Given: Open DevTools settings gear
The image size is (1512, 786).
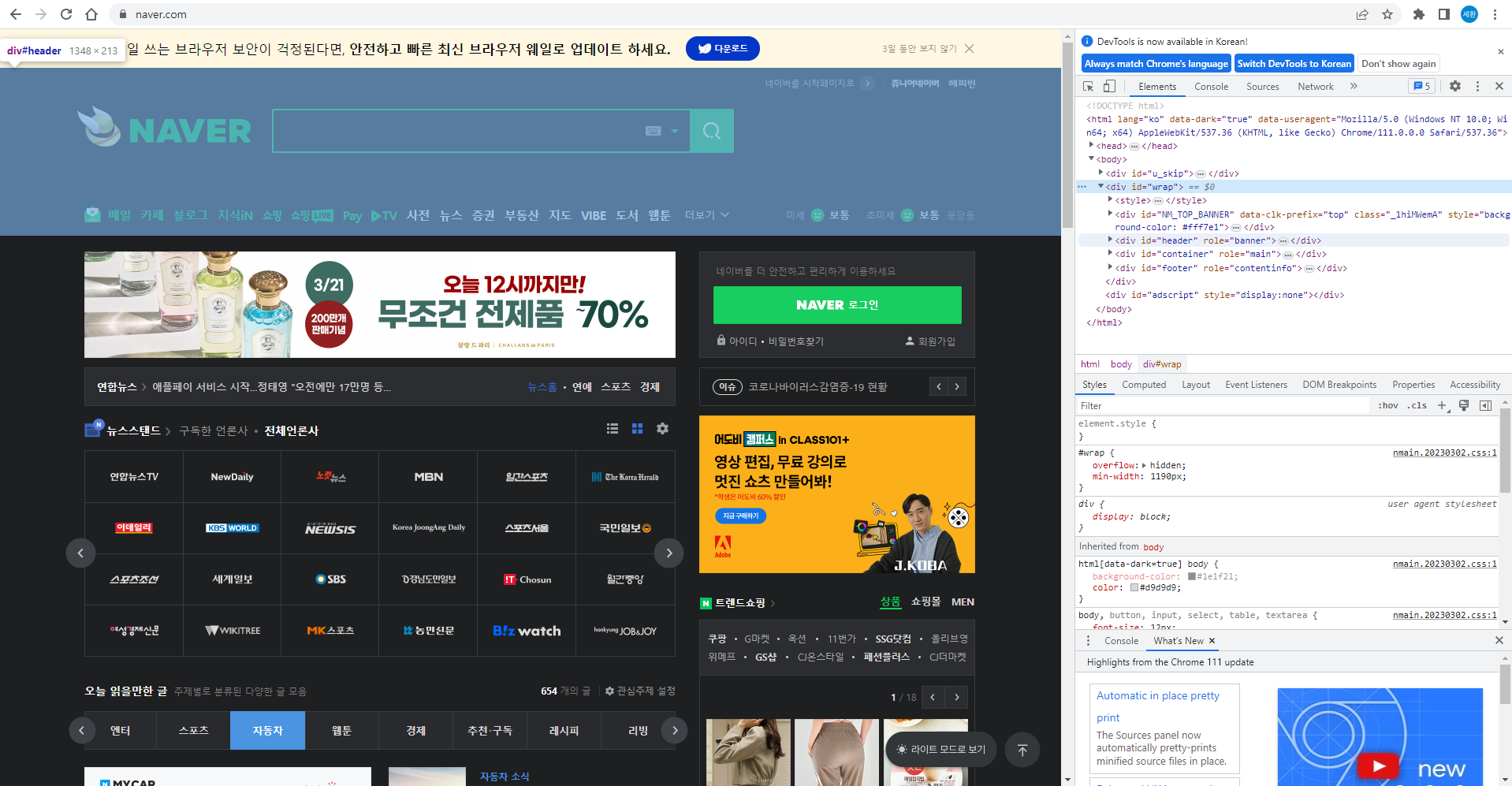Looking at the screenshot, I should (1455, 86).
